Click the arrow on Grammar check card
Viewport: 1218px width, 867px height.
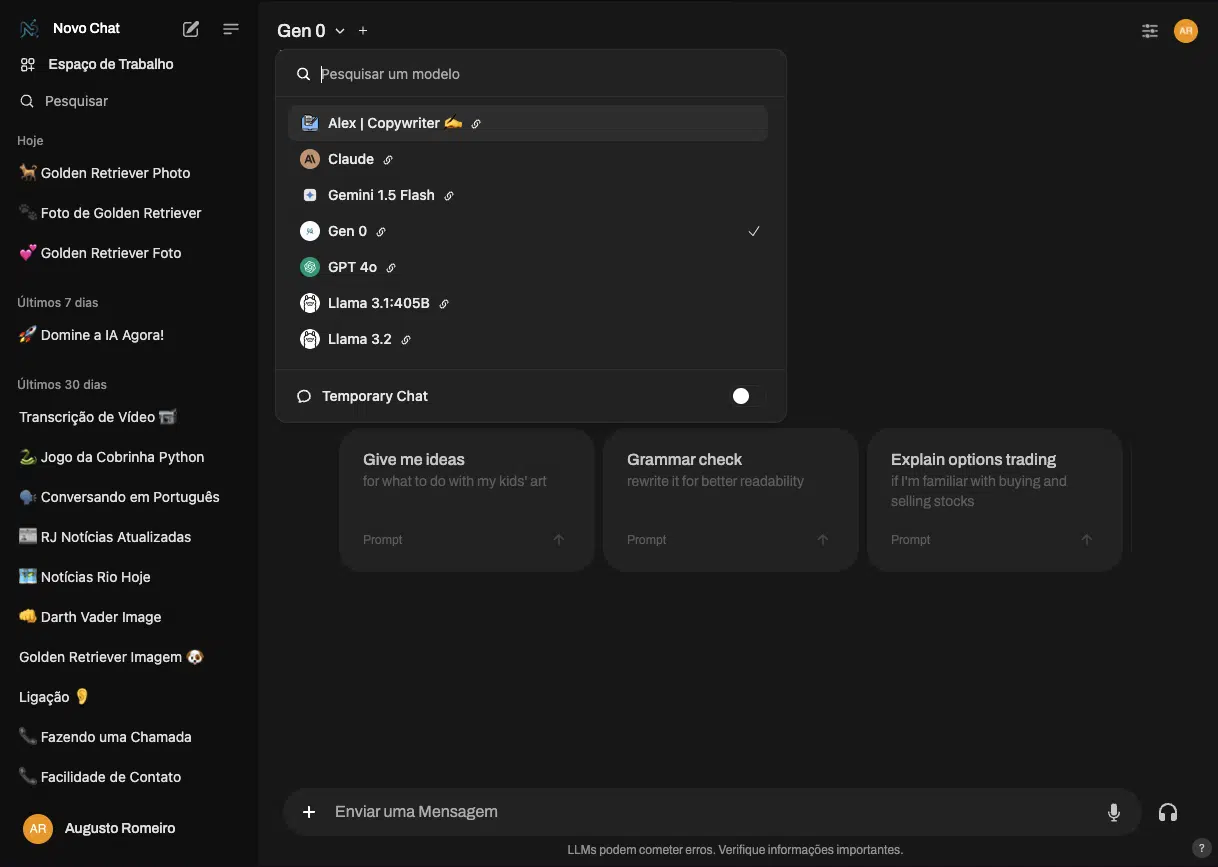[823, 540]
